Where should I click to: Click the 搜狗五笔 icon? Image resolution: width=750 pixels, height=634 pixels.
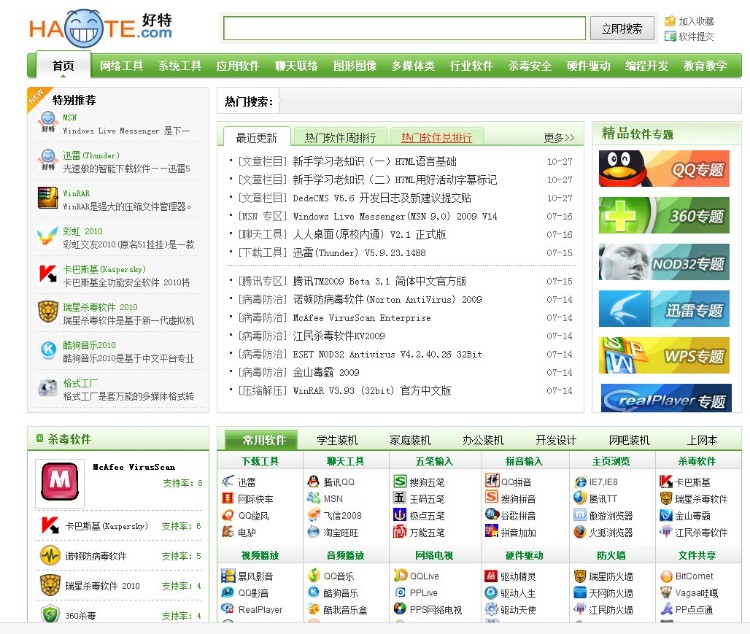[x=399, y=481]
